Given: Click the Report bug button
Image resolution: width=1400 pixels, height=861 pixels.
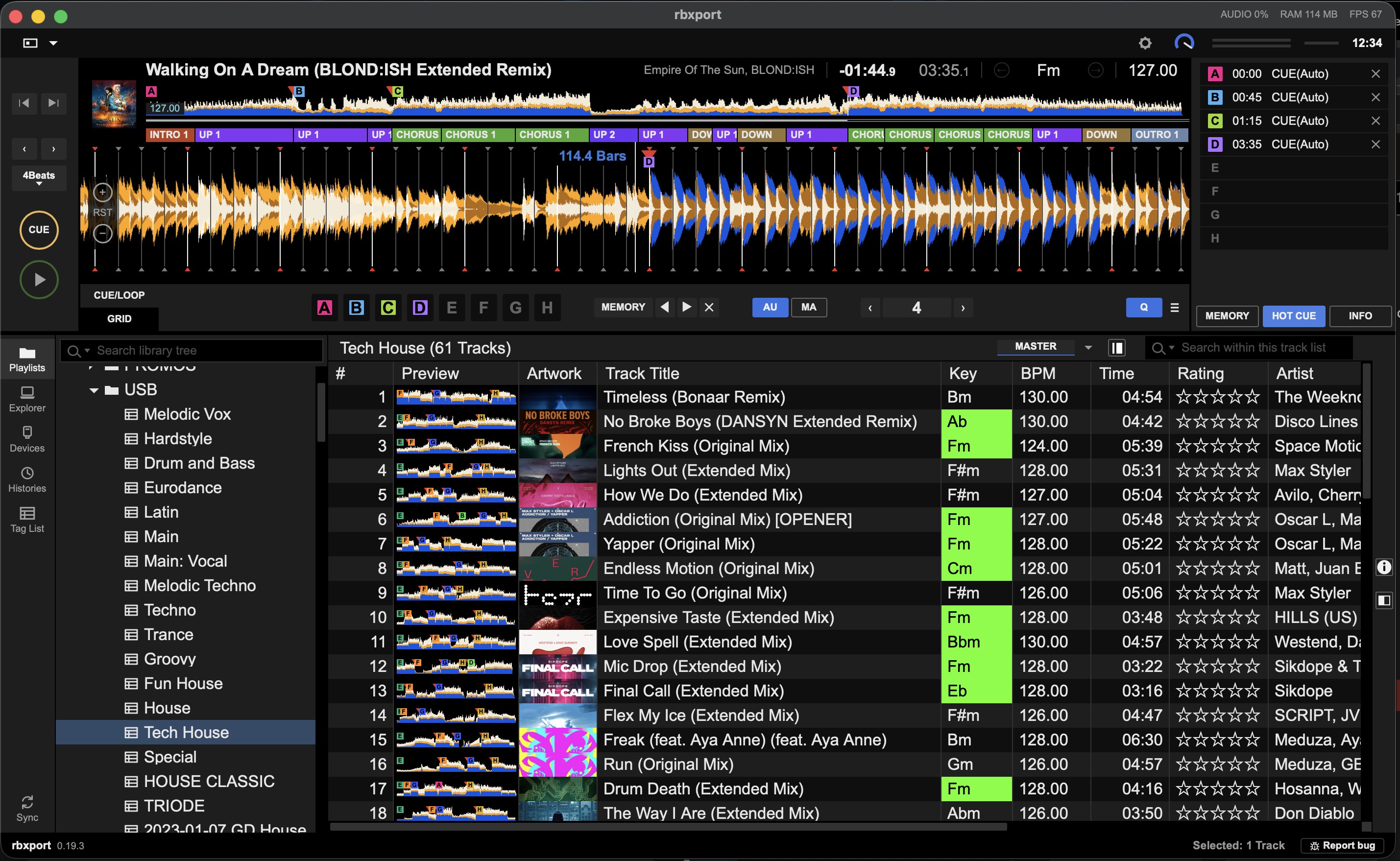Looking at the screenshot, I should pos(1343,846).
